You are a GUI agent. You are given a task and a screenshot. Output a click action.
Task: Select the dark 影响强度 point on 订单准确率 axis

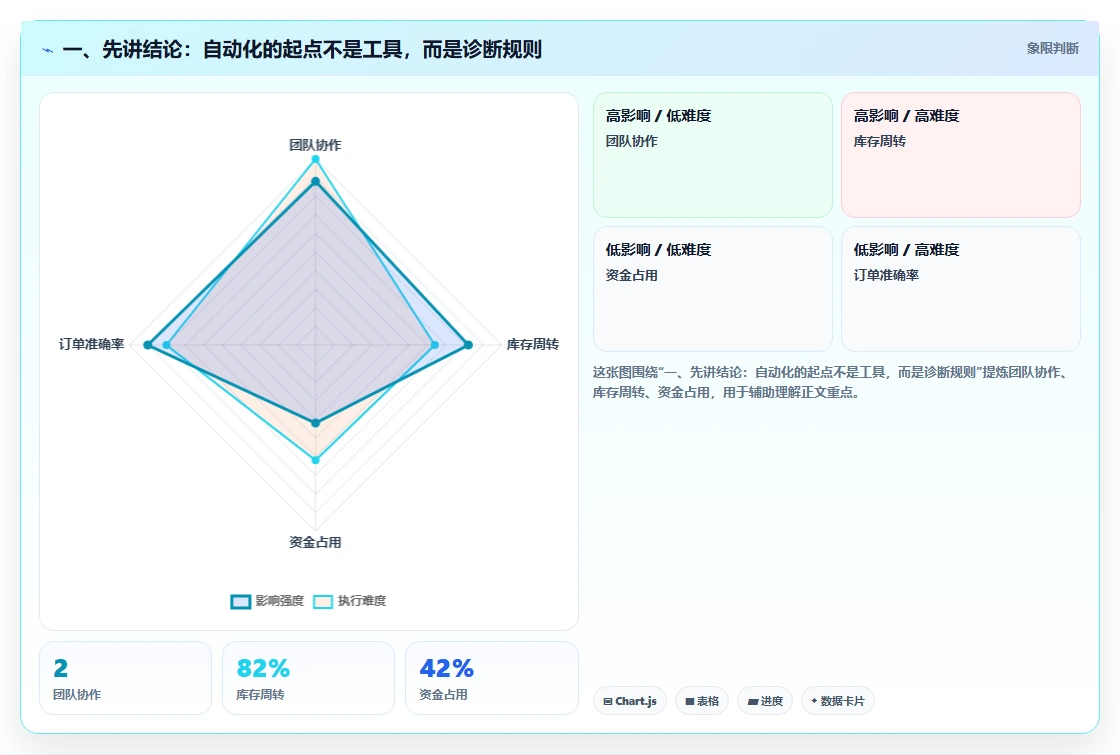click(x=148, y=345)
